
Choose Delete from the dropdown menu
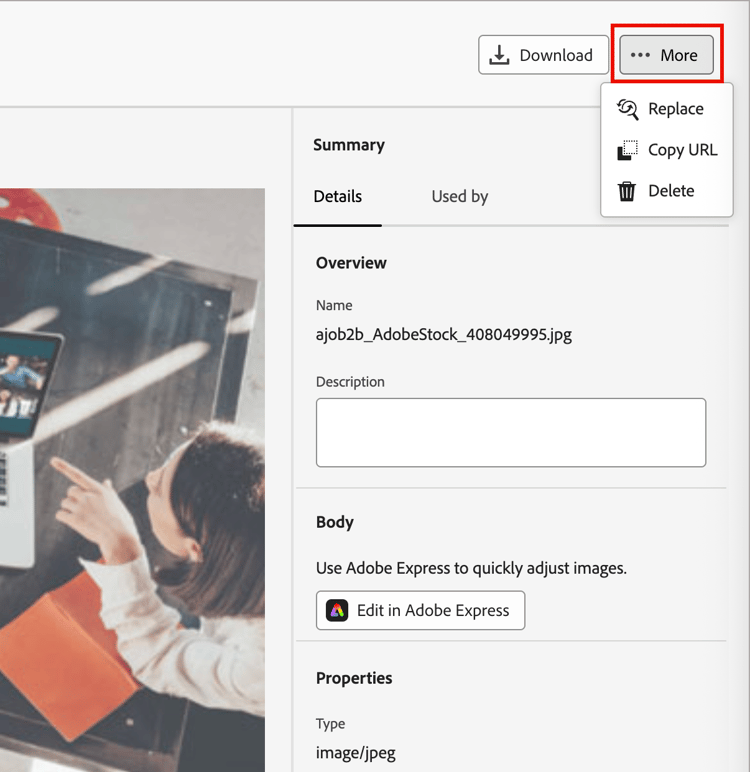coord(666,191)
